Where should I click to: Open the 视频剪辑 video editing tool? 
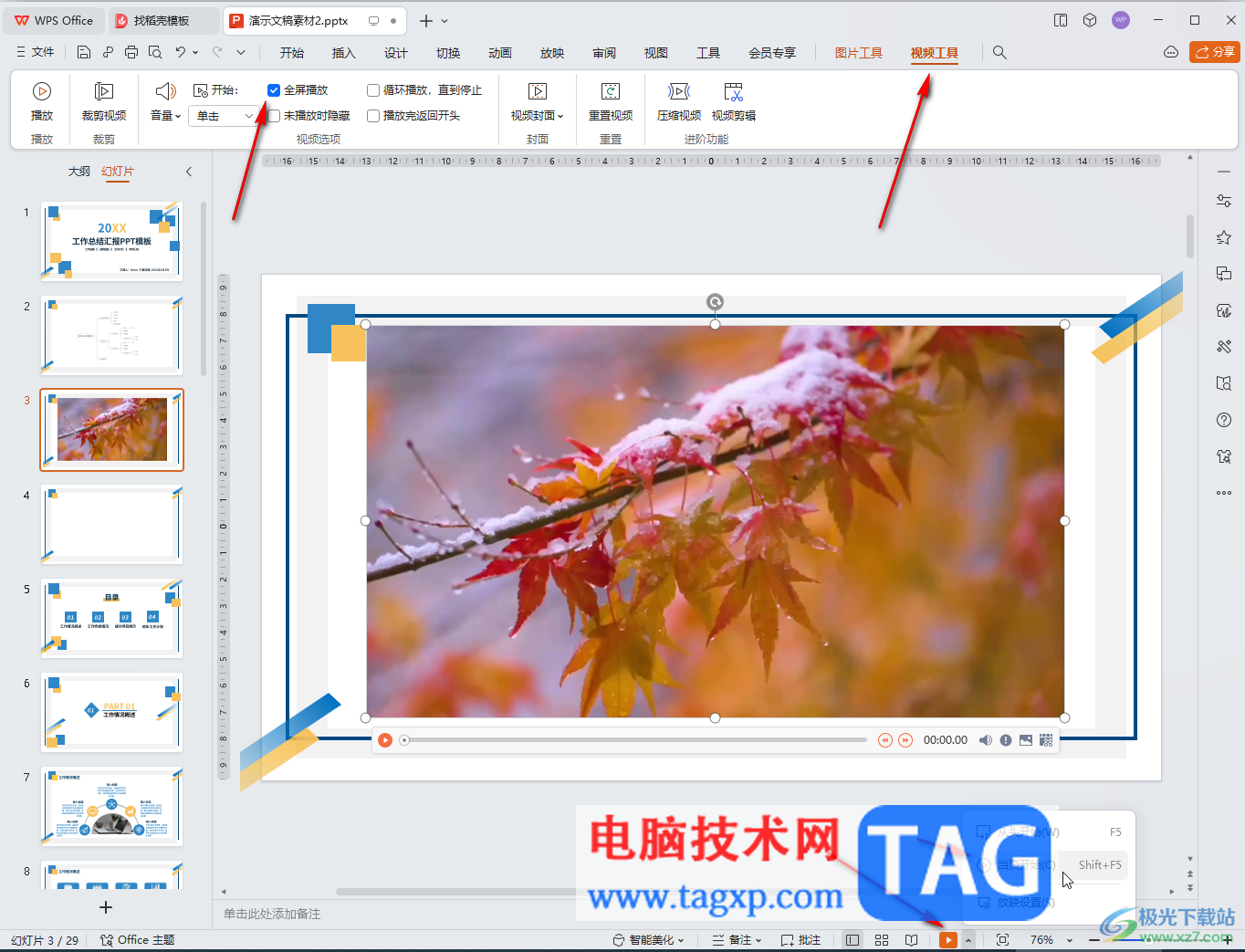tap(734, 101)
